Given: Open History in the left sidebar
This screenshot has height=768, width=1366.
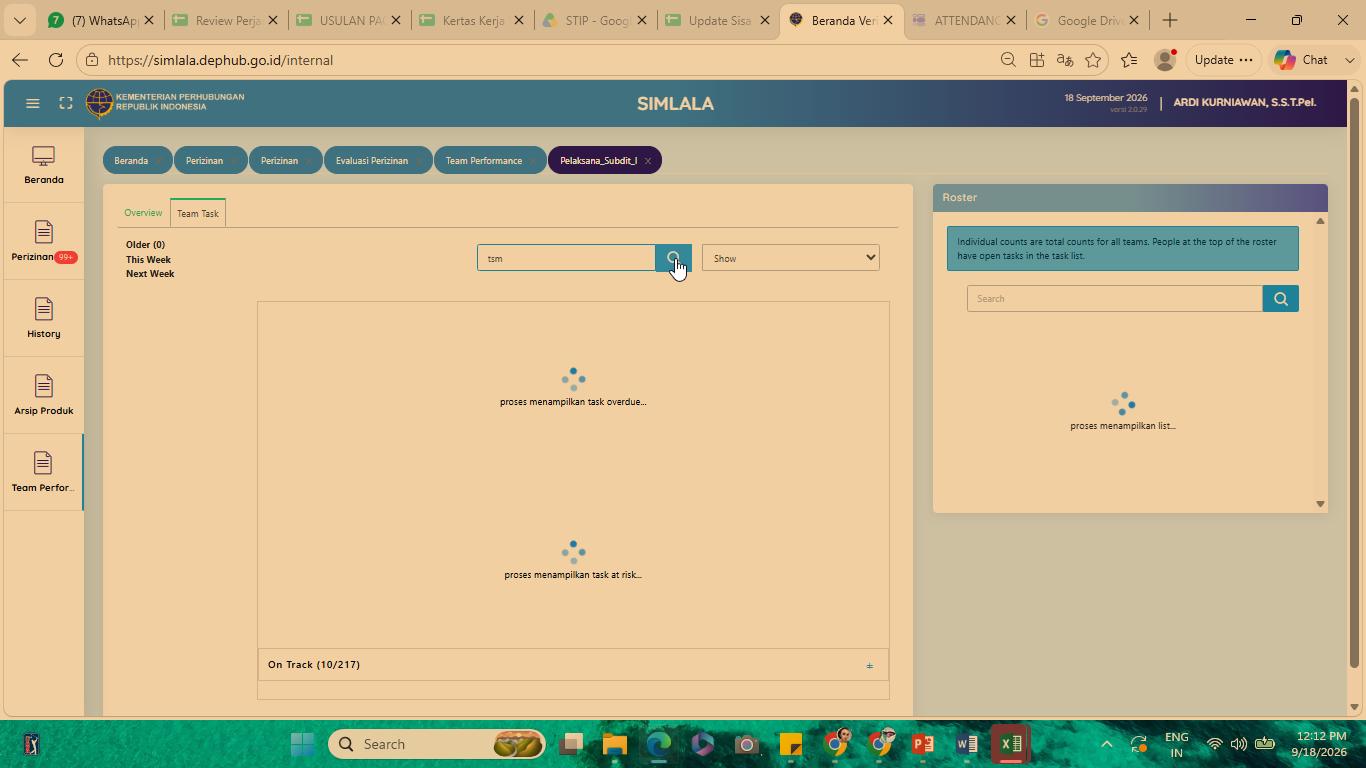Looking at the screenshot, I should 44,319.
